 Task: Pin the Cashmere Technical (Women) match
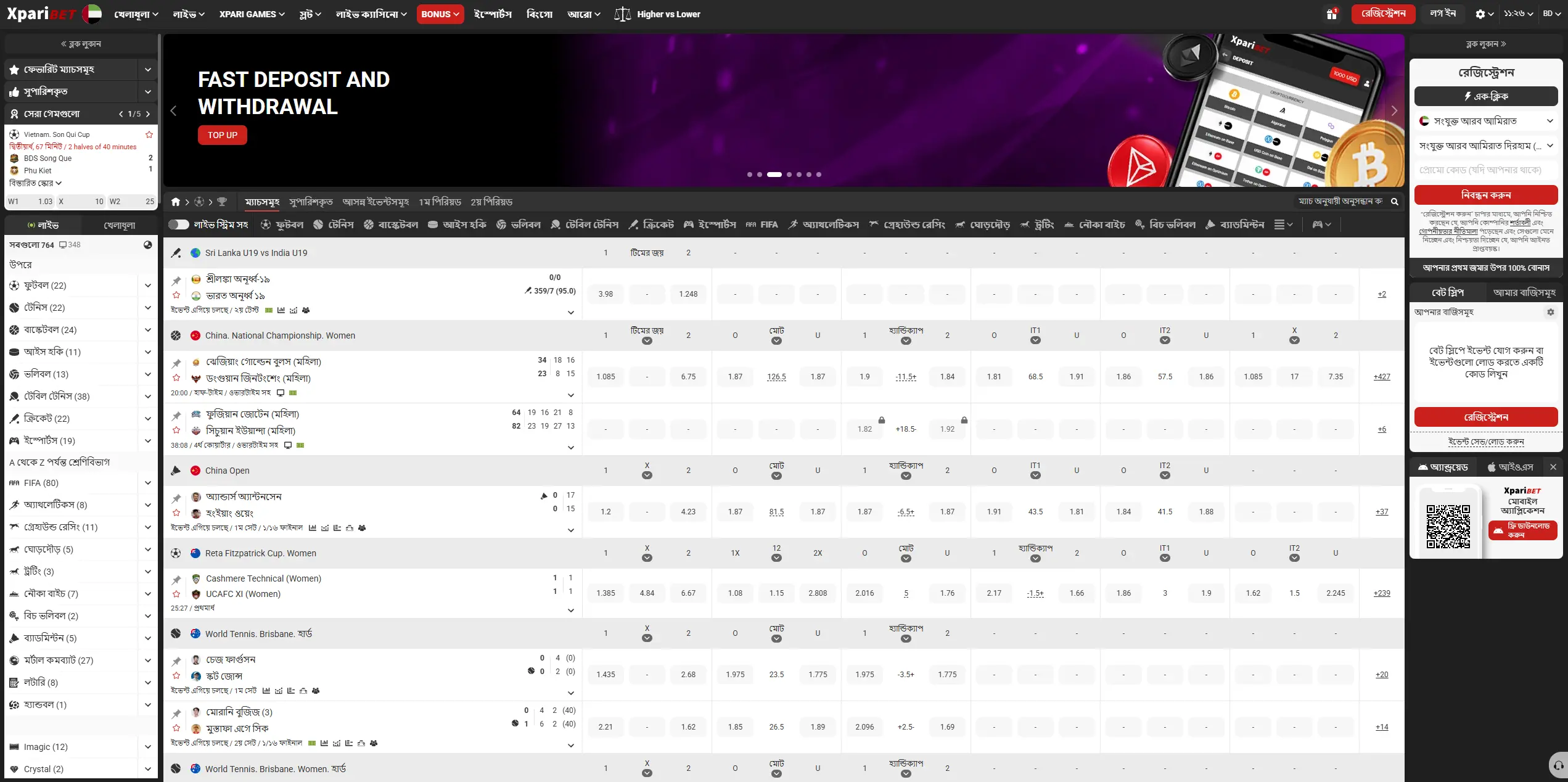coord(176,580)
